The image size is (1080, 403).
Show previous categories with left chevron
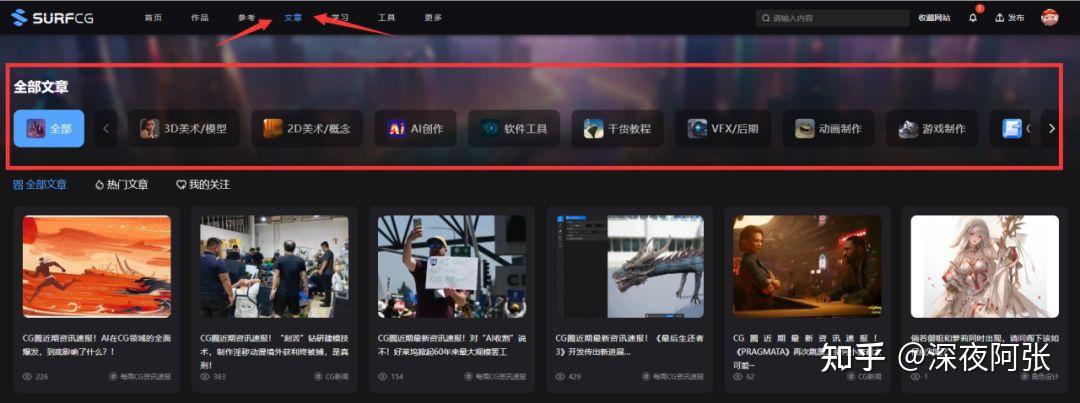[106, 128]
